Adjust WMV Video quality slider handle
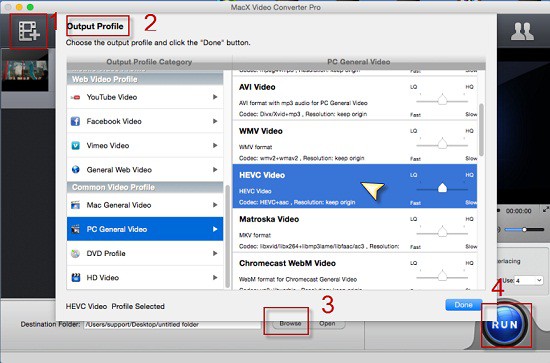 point(442,144)
